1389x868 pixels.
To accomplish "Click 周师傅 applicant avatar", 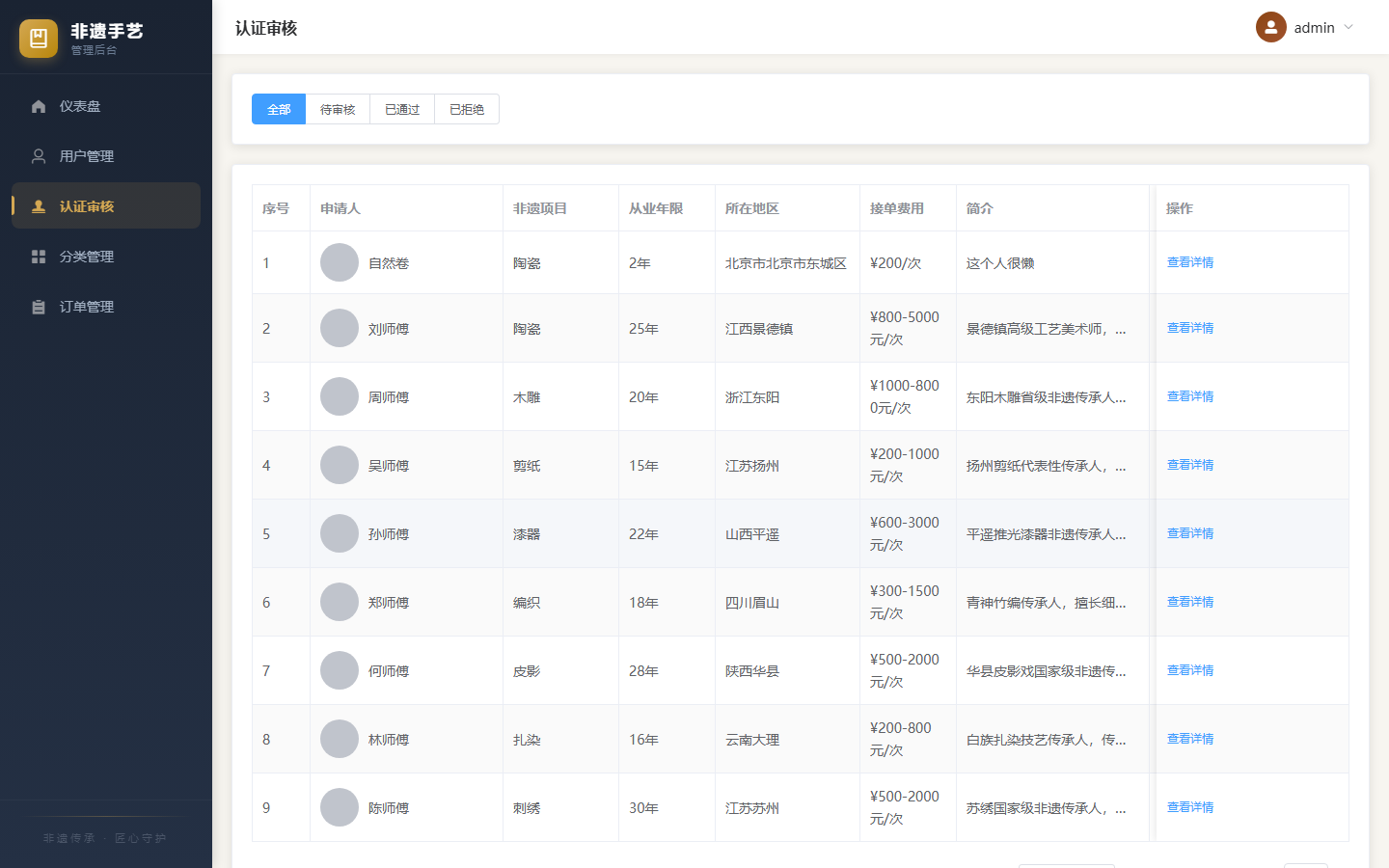I will click(340, 396).
